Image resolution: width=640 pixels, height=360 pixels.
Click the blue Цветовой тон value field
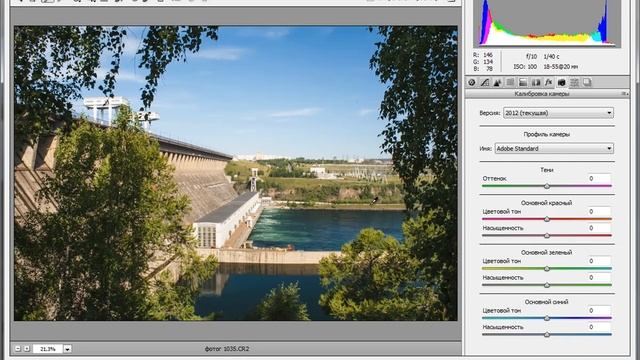tap(599, 311)
